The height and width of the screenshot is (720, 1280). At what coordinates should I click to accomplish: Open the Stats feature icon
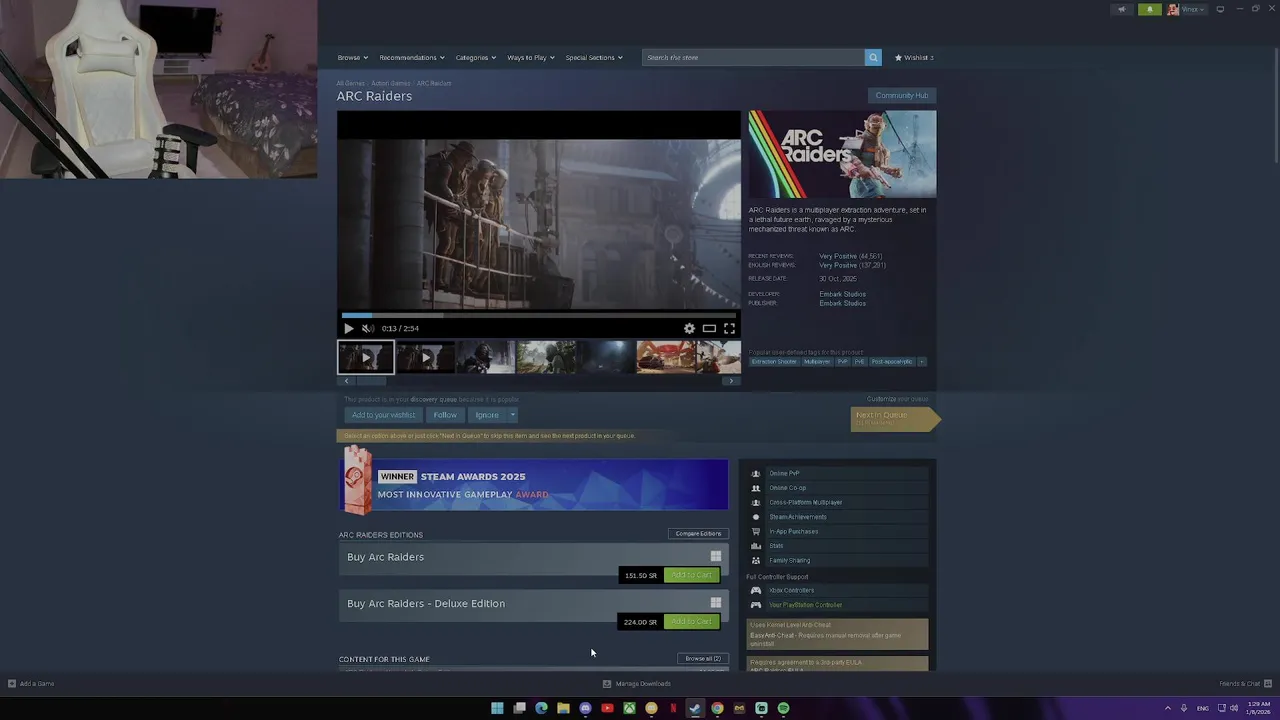click(756, 546)
